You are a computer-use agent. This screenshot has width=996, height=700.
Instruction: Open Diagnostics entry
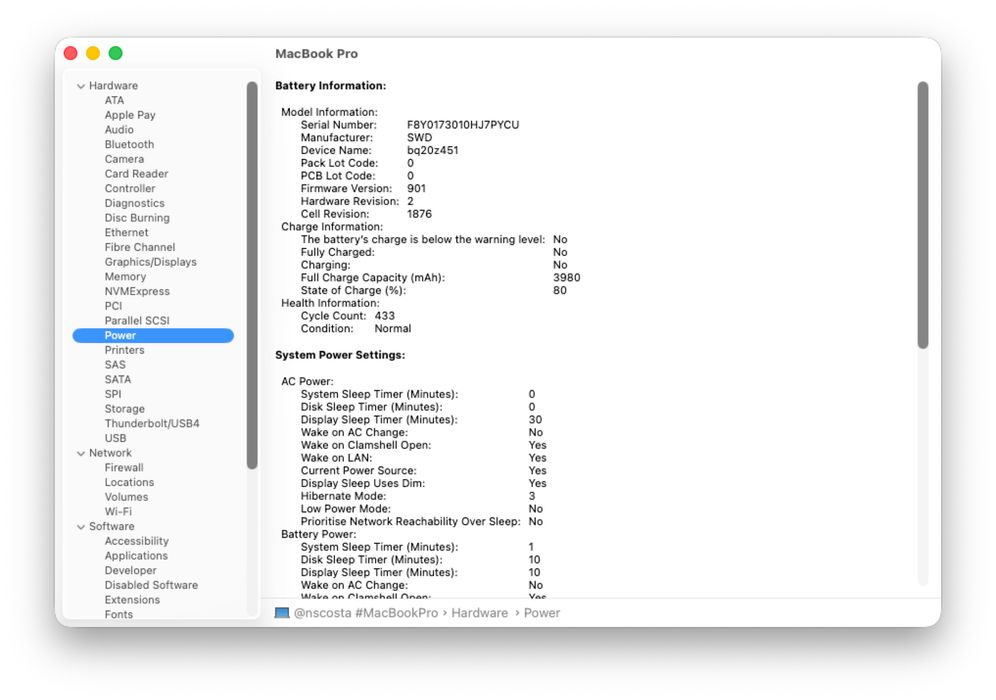(135, 203)
